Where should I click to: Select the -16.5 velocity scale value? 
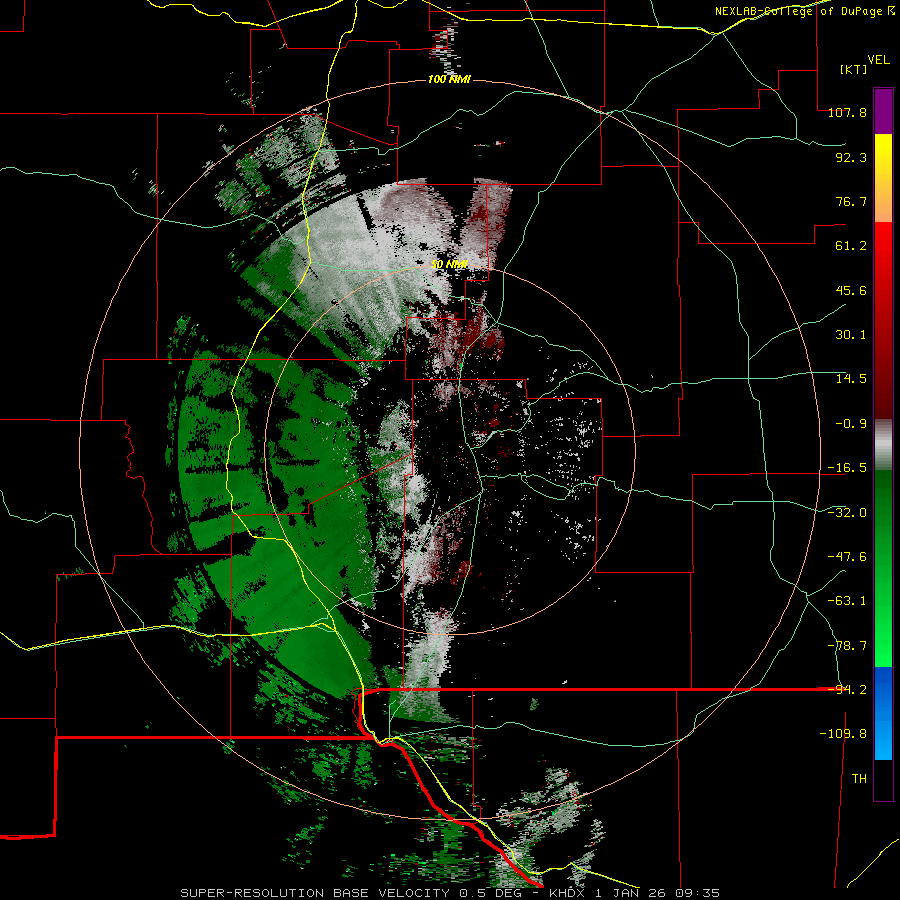[x=847, y=468]
